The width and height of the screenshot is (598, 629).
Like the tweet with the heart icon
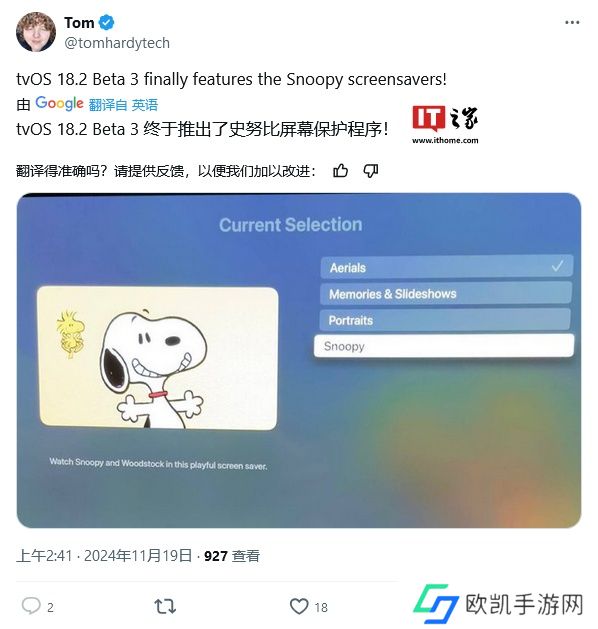299,606
